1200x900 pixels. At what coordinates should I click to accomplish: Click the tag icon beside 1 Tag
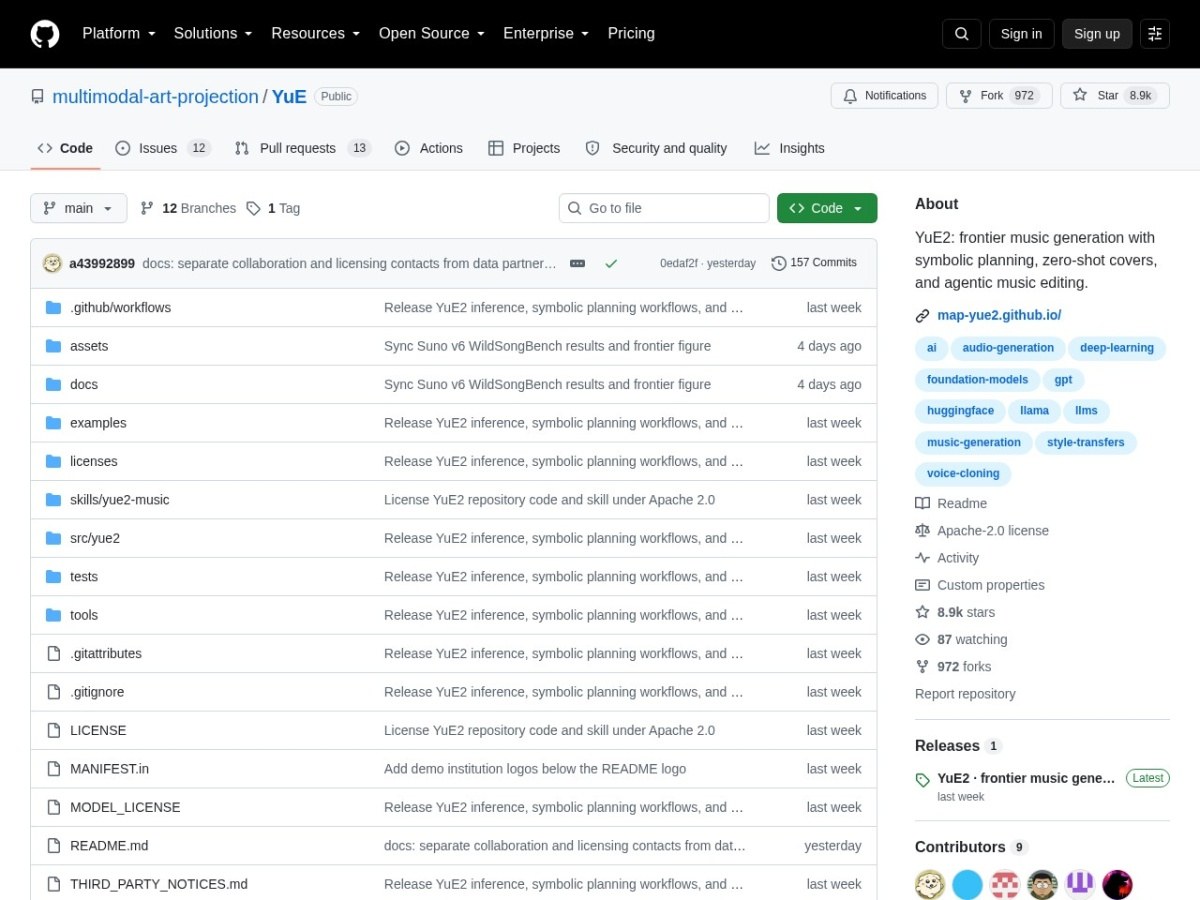coord(253,208)
